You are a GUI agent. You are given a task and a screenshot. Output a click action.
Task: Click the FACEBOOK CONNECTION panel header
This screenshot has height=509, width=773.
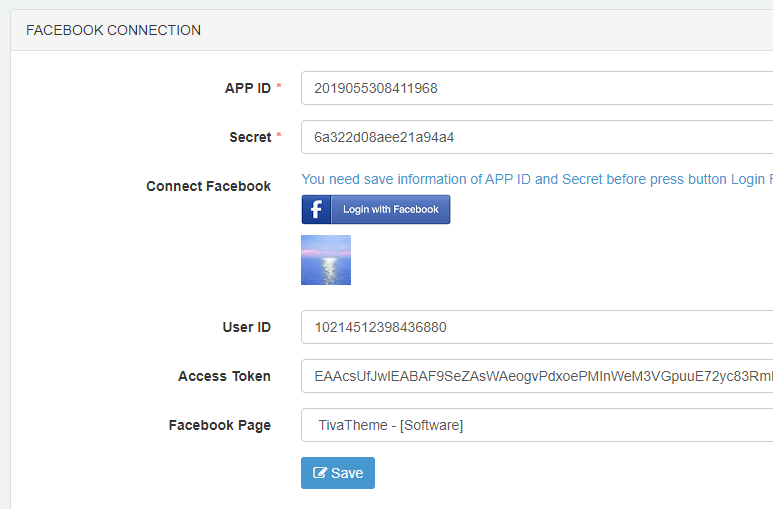coord(113,30)
